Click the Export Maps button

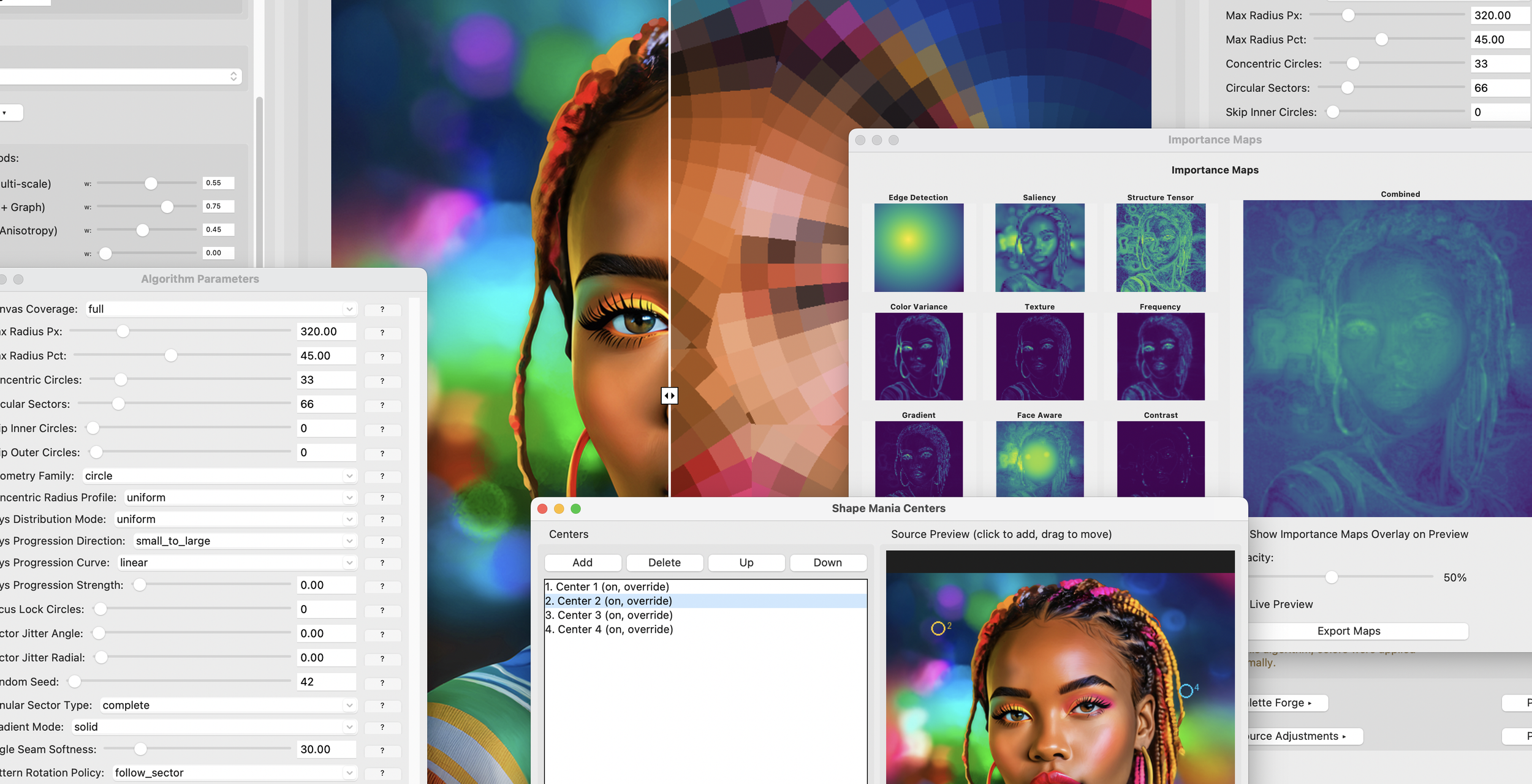pyautogui.click(x=1348, y=631)
